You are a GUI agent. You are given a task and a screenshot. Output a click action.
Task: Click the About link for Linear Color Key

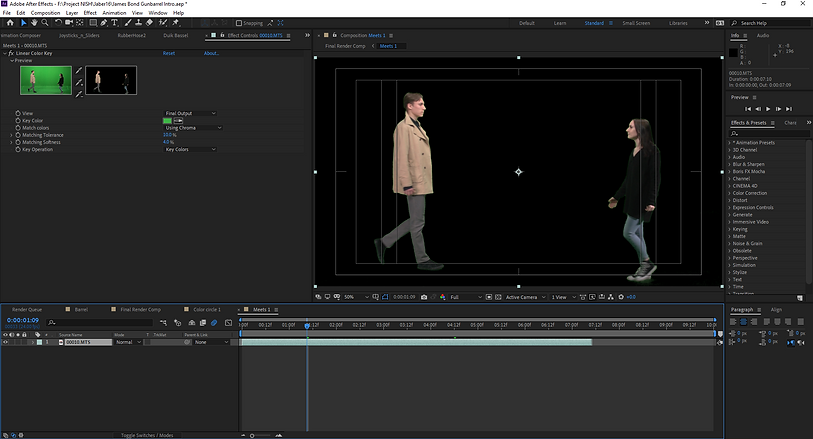click(x=211, y=53)
